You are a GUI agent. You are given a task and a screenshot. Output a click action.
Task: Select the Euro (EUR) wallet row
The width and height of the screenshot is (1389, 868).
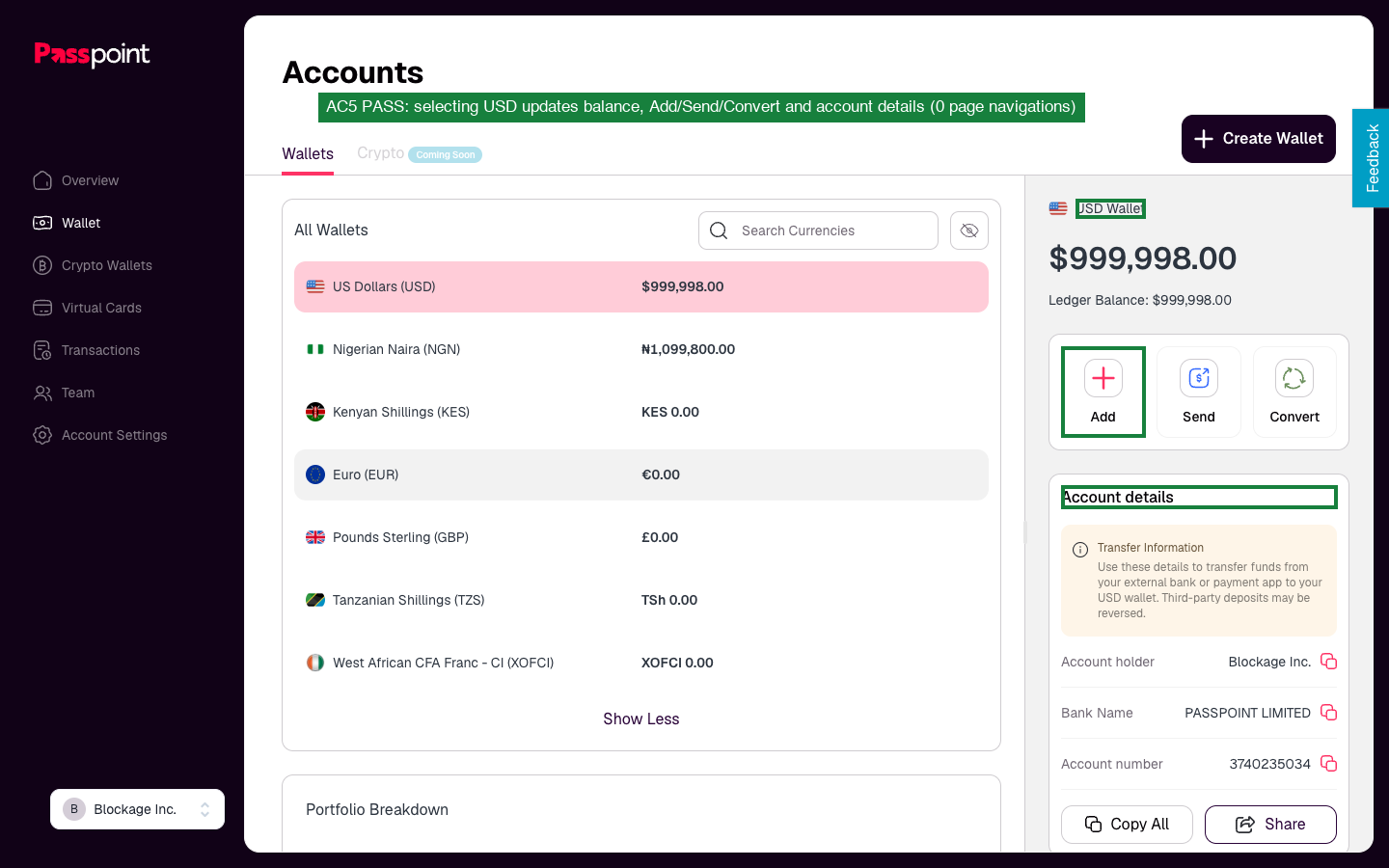pos(641,475)
